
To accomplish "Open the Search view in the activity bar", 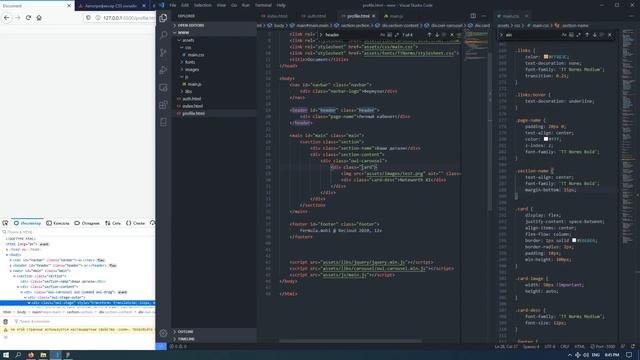I will tap(163, 35).
